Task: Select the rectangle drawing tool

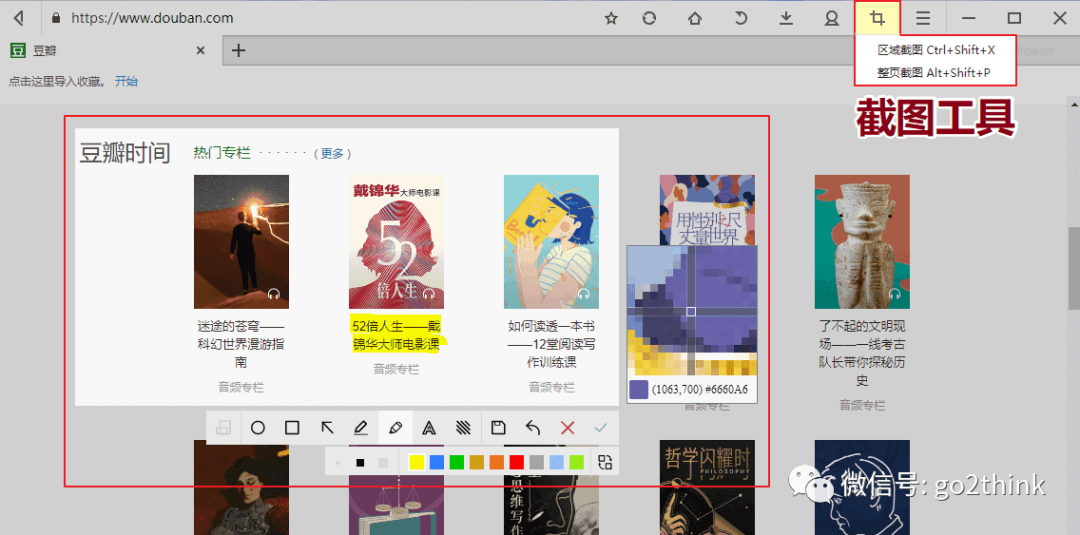Action: [292, 428]
